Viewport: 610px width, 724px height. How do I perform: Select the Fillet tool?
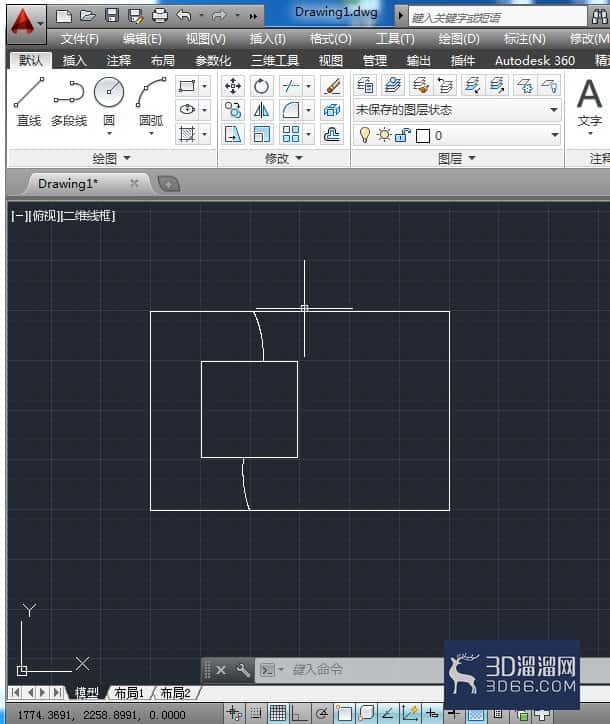(291, 110)
